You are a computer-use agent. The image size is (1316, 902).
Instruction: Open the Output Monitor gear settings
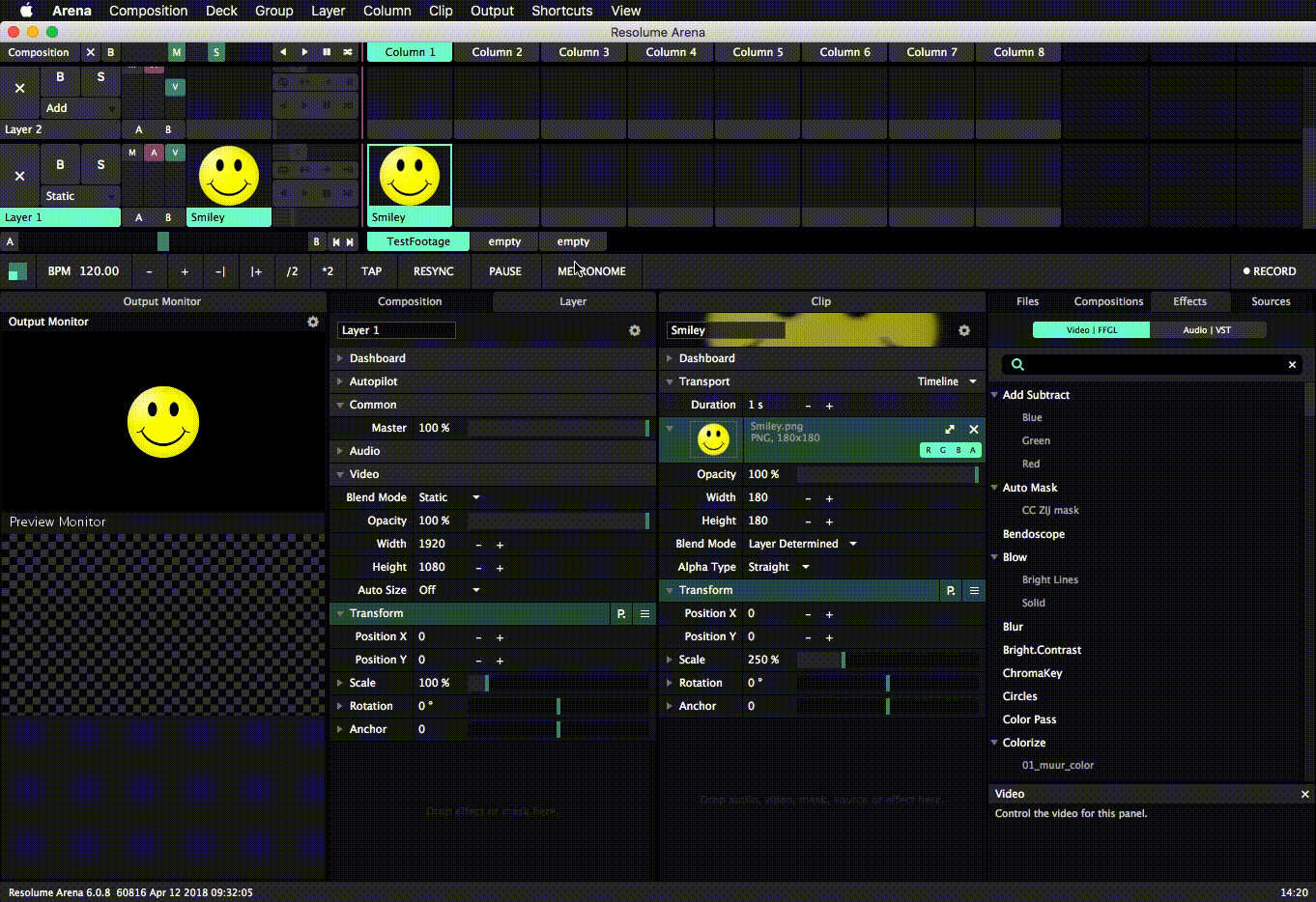(x=313, y=322)
